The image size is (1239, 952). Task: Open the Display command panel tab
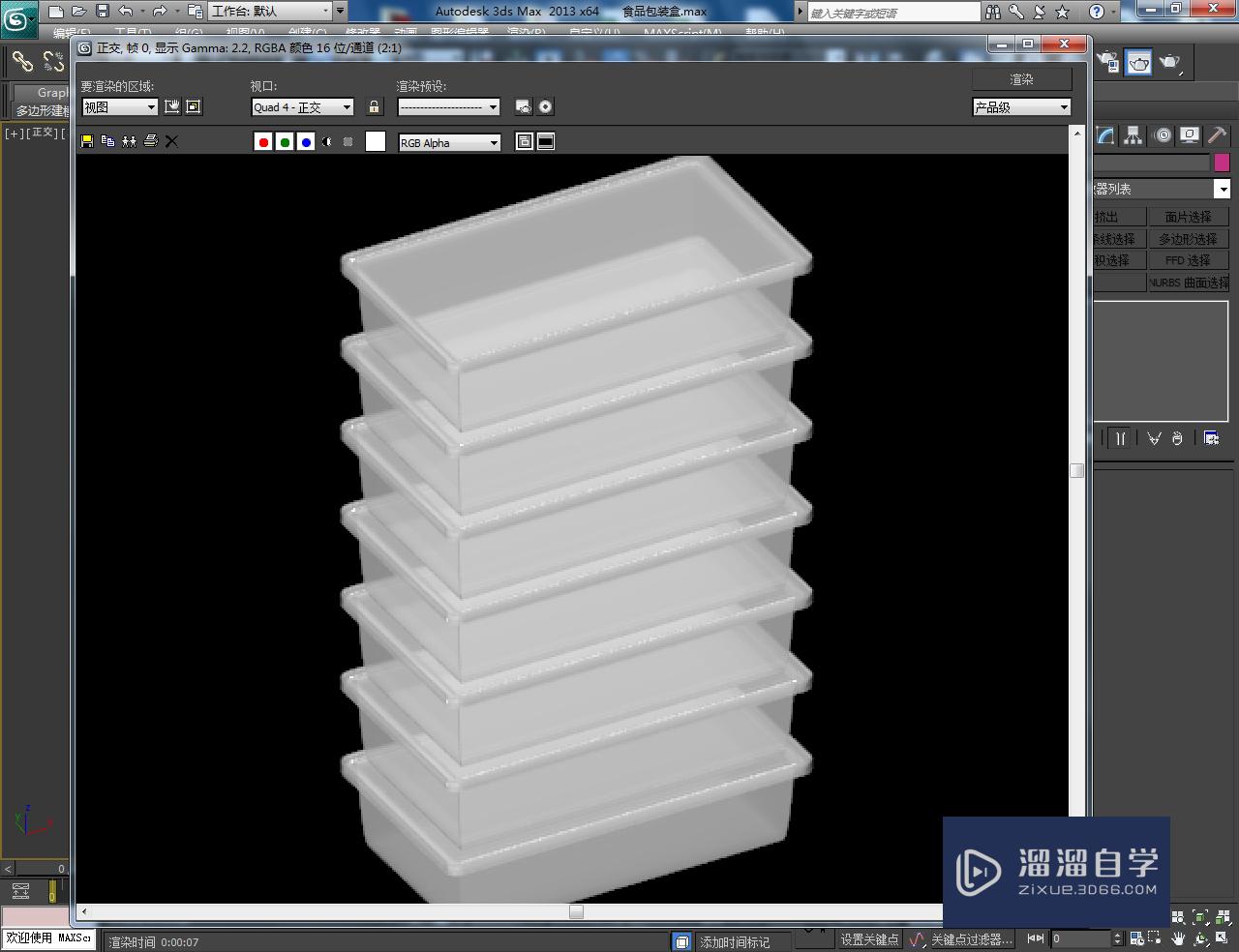tap(1190, 136)
